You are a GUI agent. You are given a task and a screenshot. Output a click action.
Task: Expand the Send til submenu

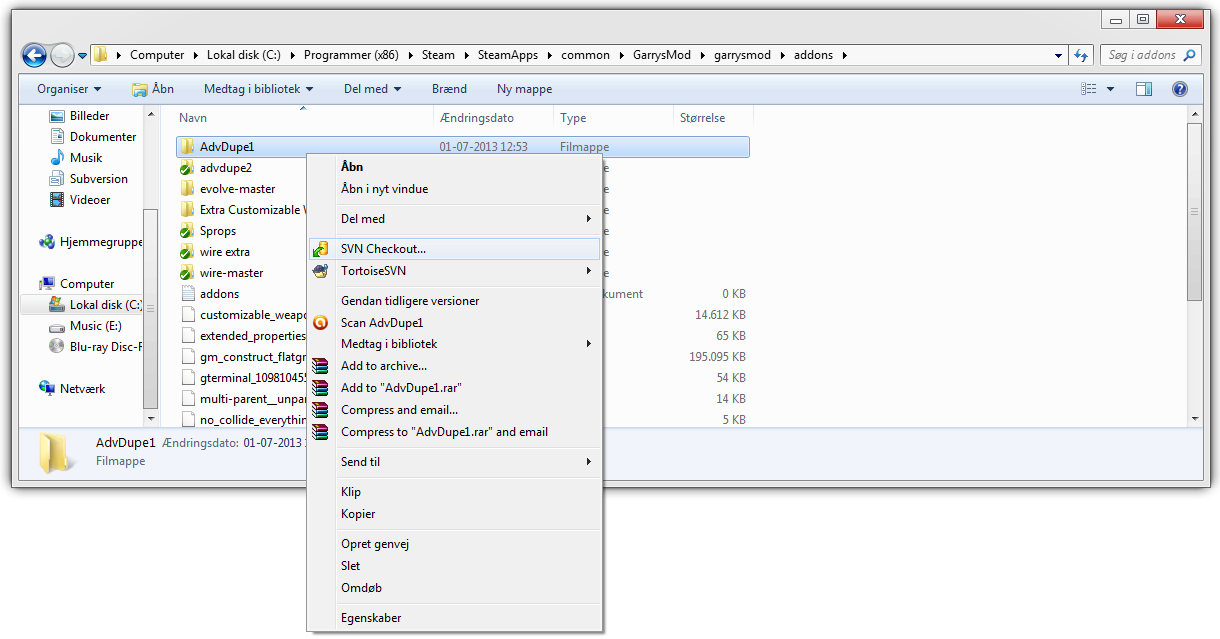click(x=455, y=462)
